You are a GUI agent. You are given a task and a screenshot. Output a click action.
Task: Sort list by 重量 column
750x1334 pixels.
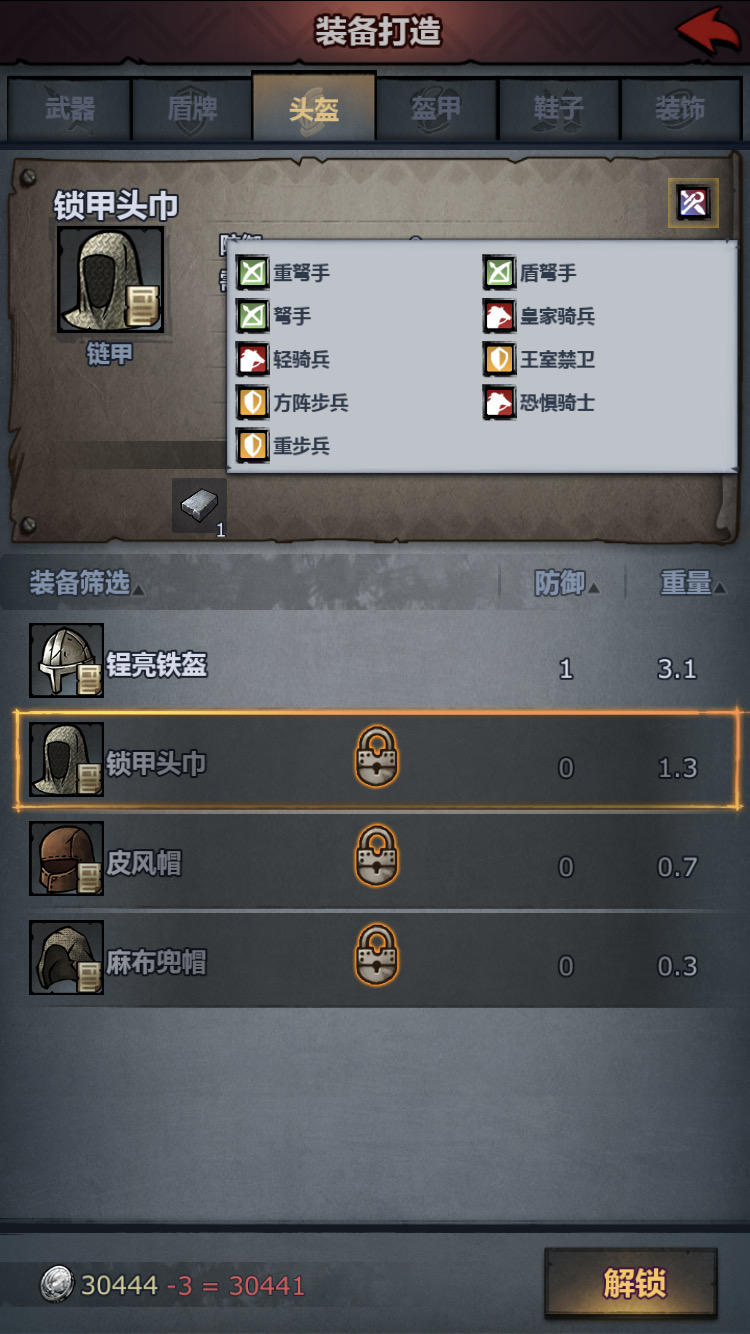(x=692, y=583)
